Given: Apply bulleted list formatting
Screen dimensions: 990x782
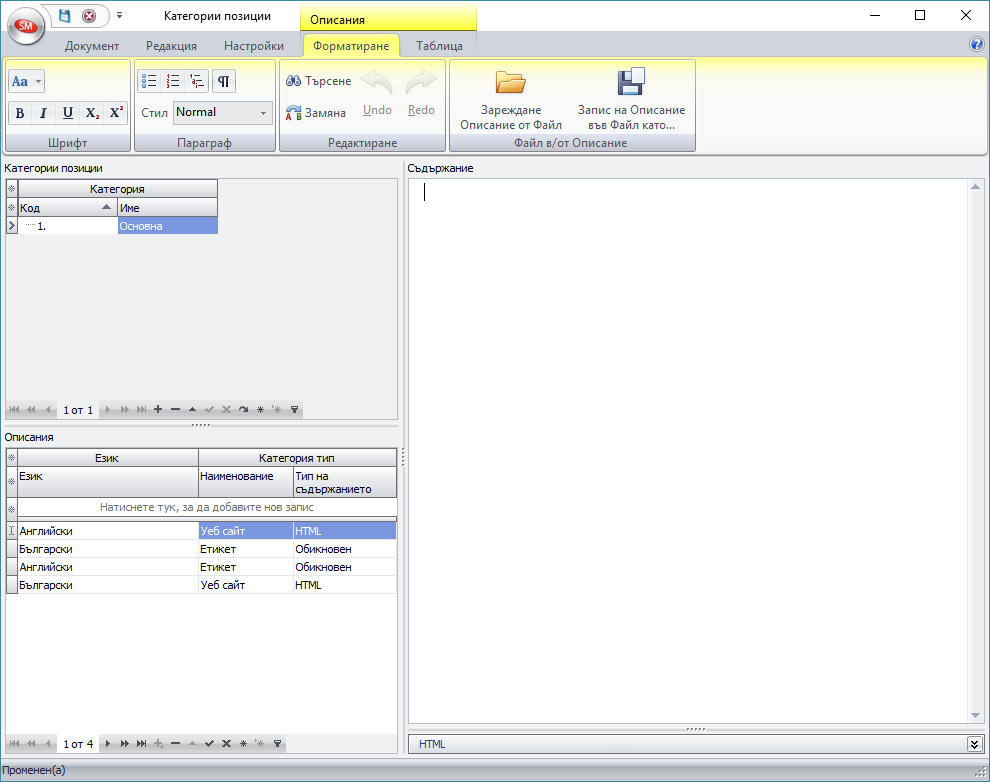Looking at the screenshot, I should pyautogui.click(x=149, y=81).
